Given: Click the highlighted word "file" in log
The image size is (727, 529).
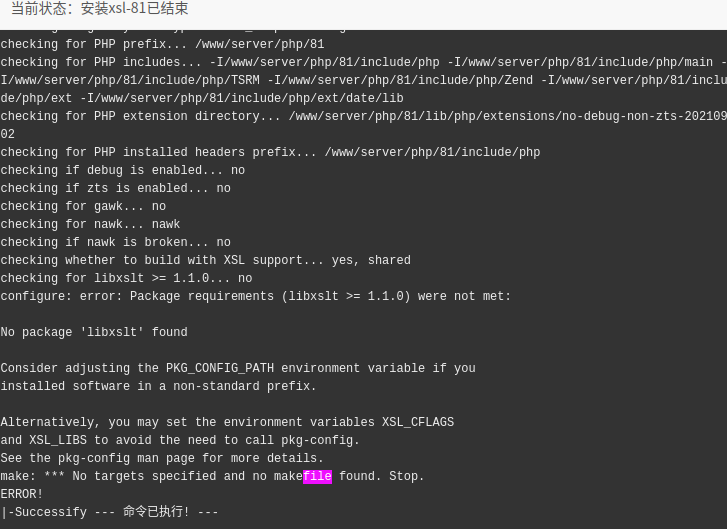Looking at the screenshot, I should [318, 476].
